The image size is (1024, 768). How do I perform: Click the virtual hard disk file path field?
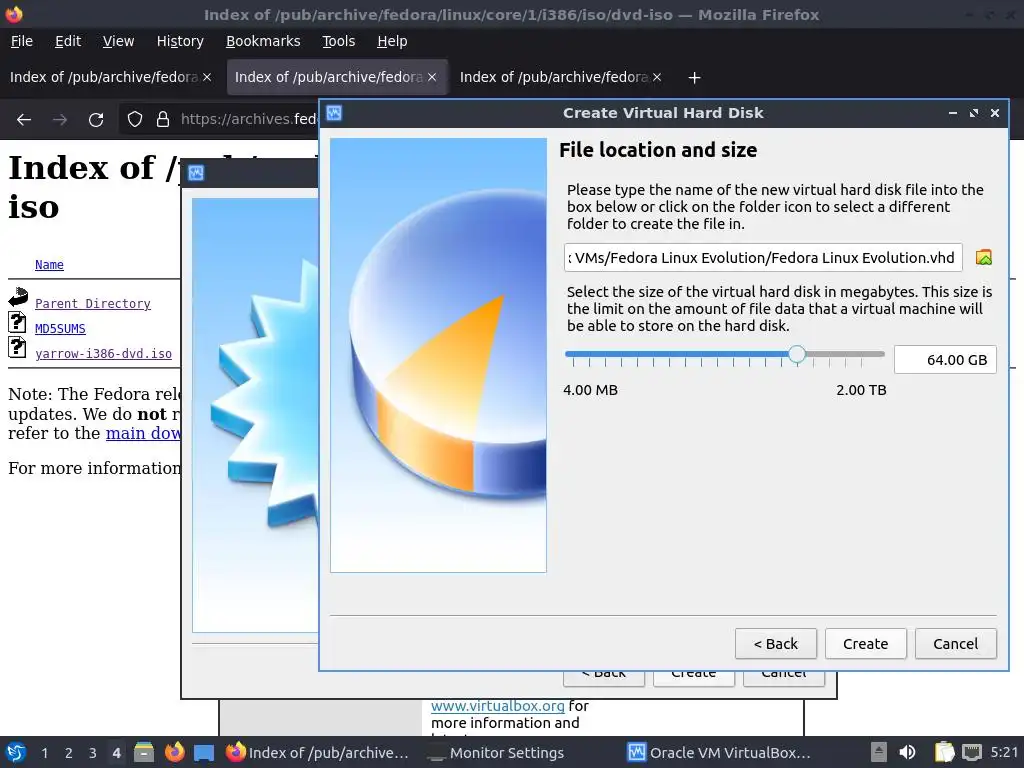763,257
